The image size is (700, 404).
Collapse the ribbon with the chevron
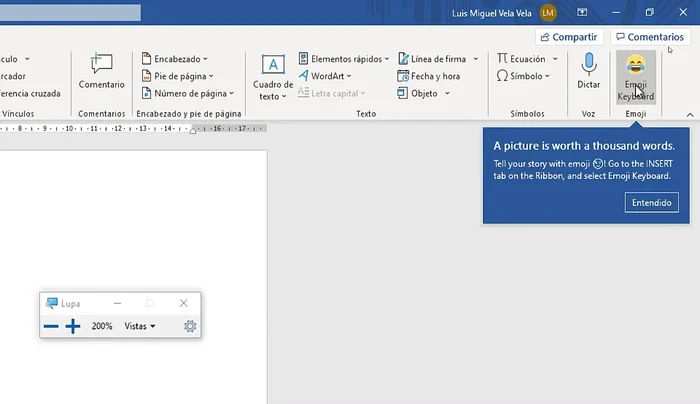pyautogui.click(x=690, y=115)
